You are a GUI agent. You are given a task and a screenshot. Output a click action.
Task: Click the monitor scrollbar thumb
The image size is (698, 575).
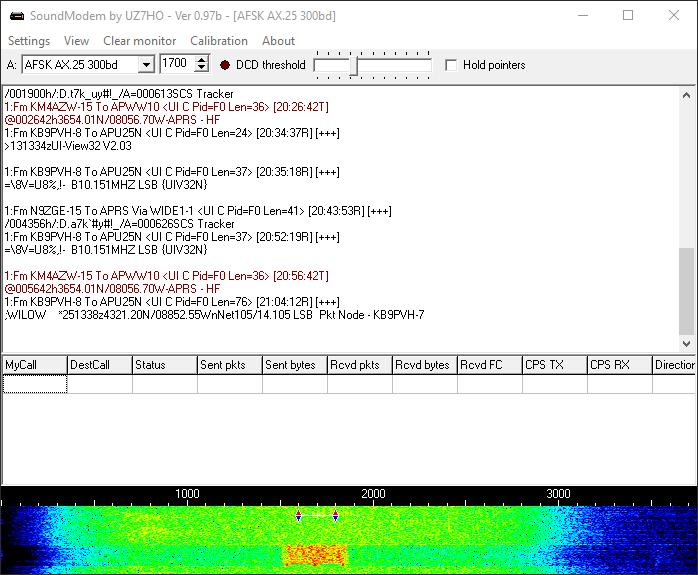pos(686,291)
